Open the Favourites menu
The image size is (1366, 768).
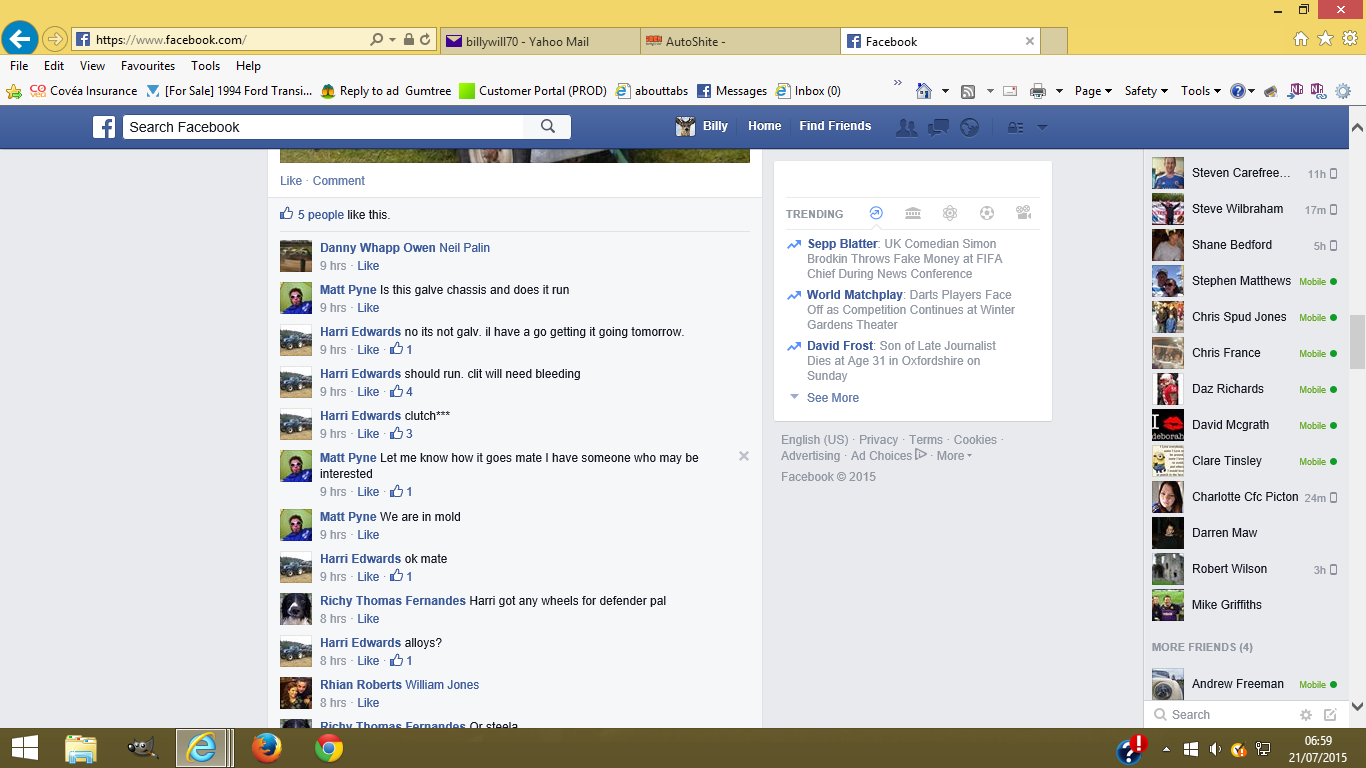pyautogui.click(x=148, y=66)
